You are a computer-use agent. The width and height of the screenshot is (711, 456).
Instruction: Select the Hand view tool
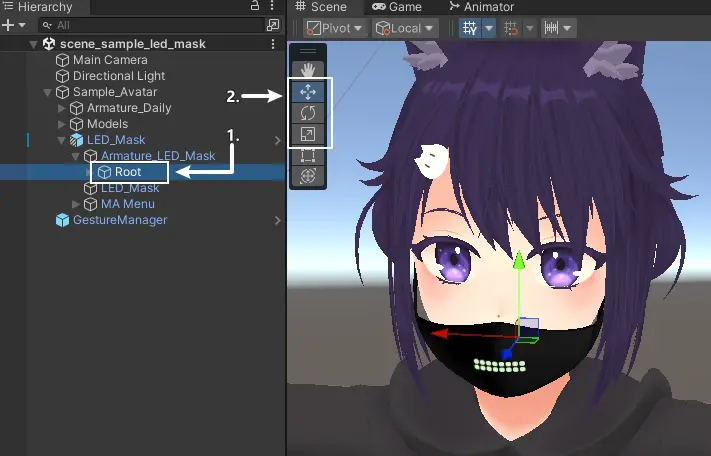[308, 70]
